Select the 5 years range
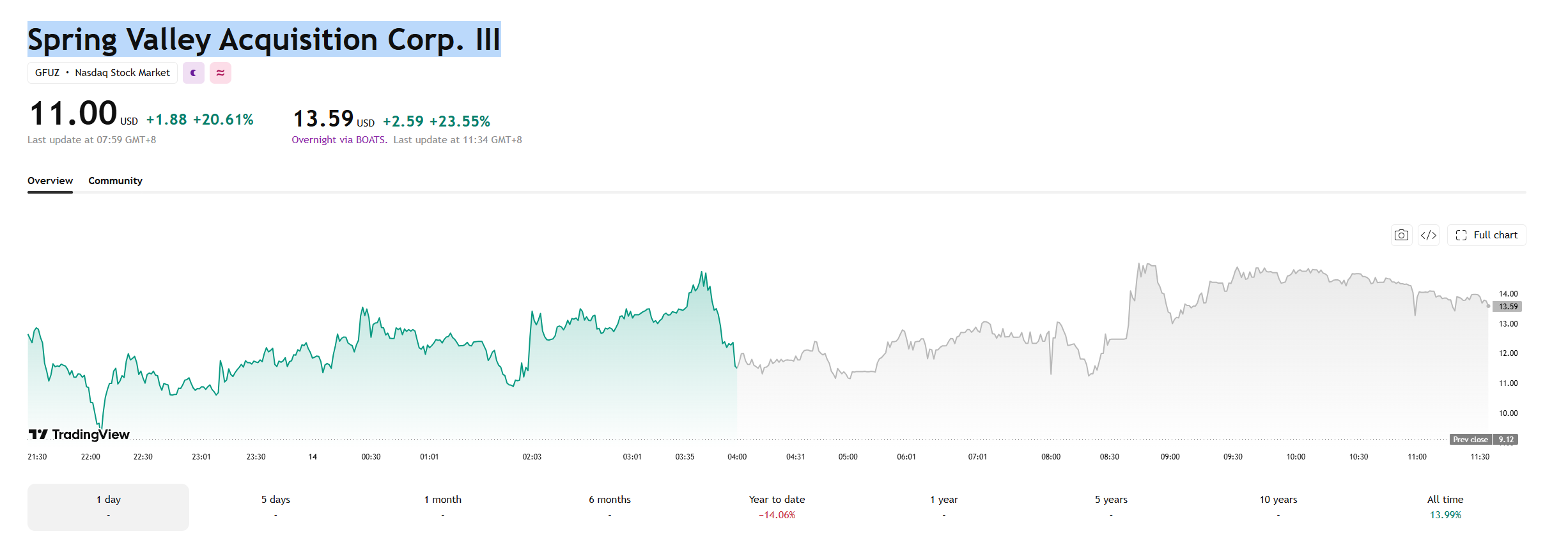The image size is (1568, 547). (x=1111, y=507)
